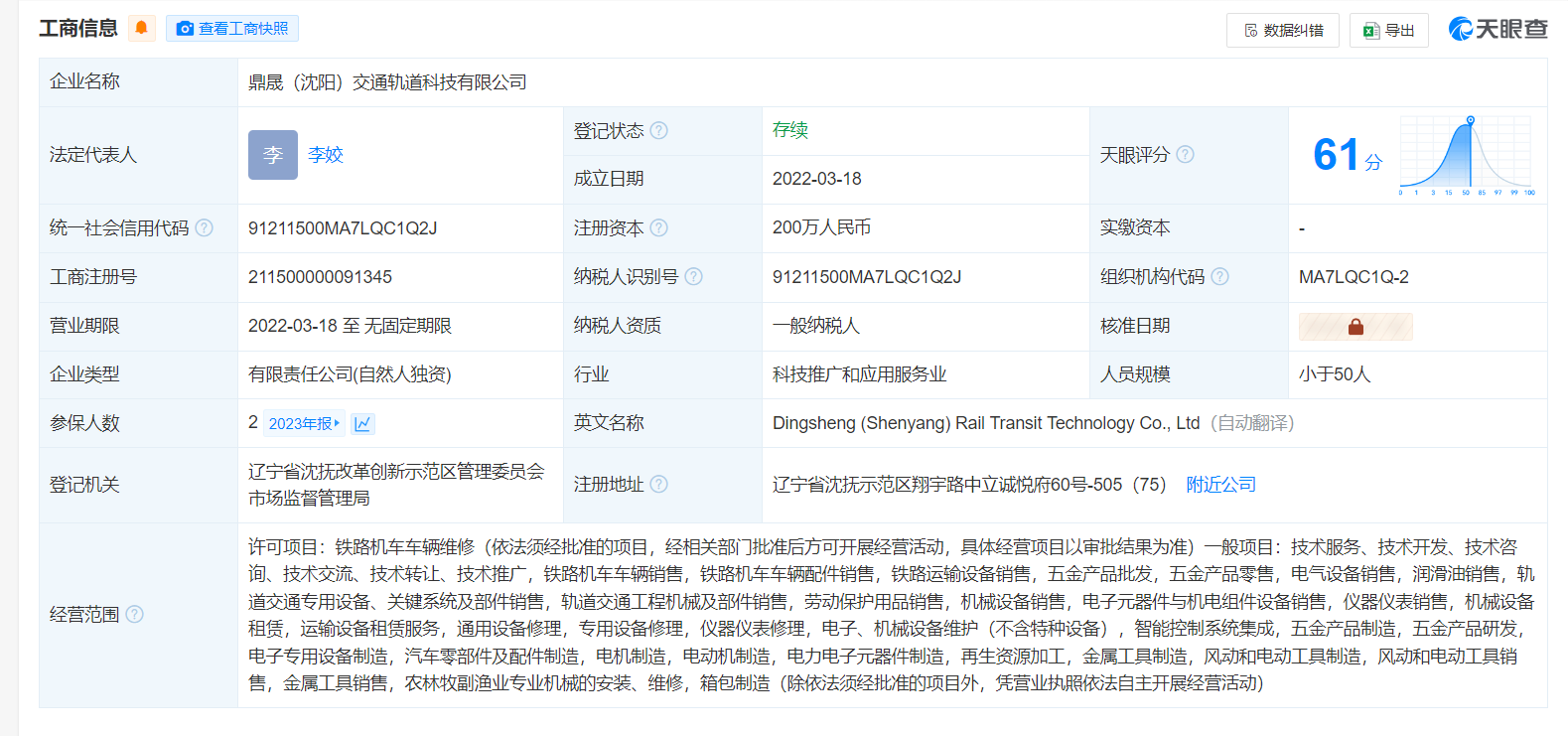
Task: Open legal representative link 李姣
Action: (x=326, y=155)
